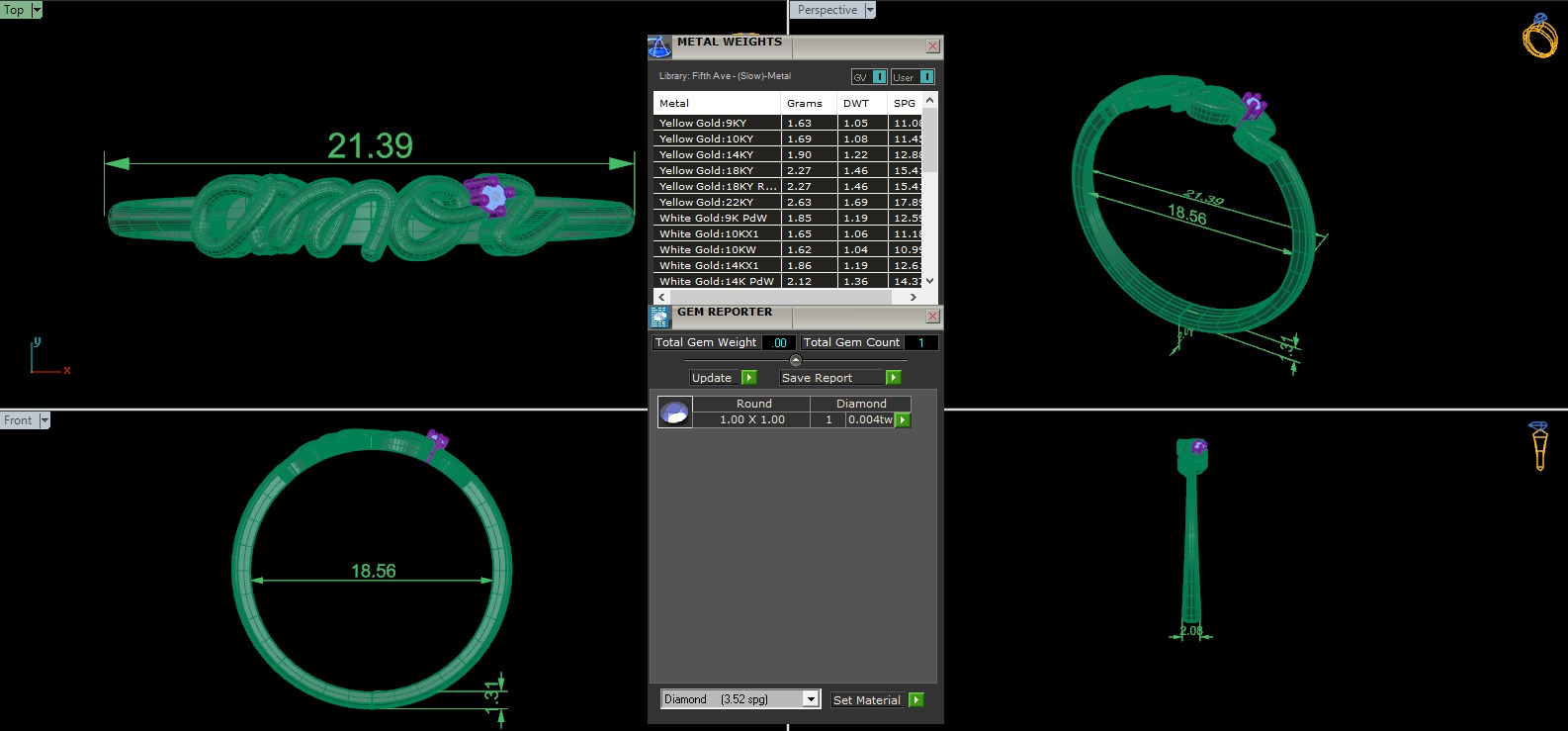The width and height of the screenshot is (1568, 731).
Task: Select the Yellow Gold:10KY row
Action: tap(788, 138)
